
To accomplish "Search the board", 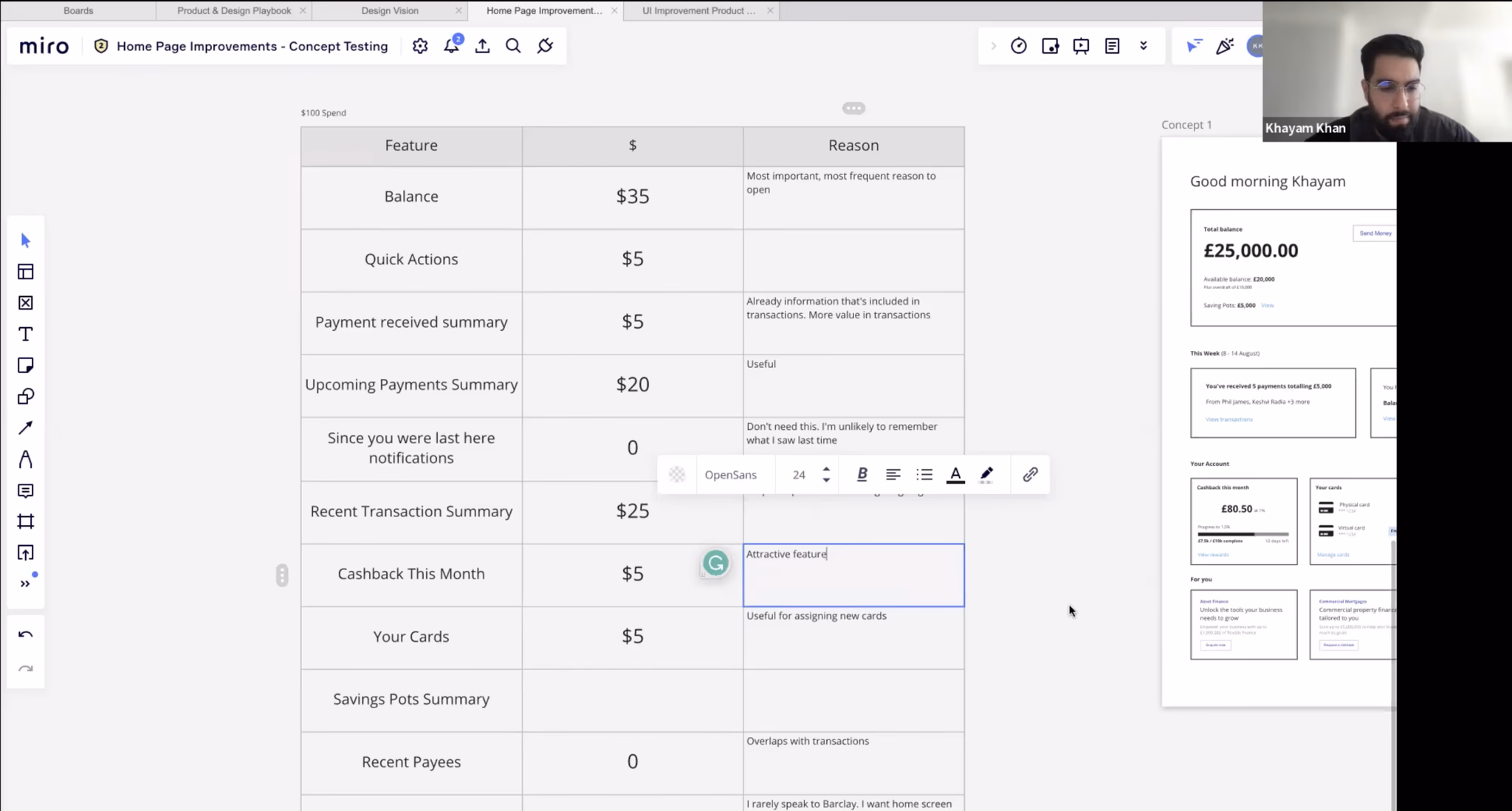I will click(513, 46).
